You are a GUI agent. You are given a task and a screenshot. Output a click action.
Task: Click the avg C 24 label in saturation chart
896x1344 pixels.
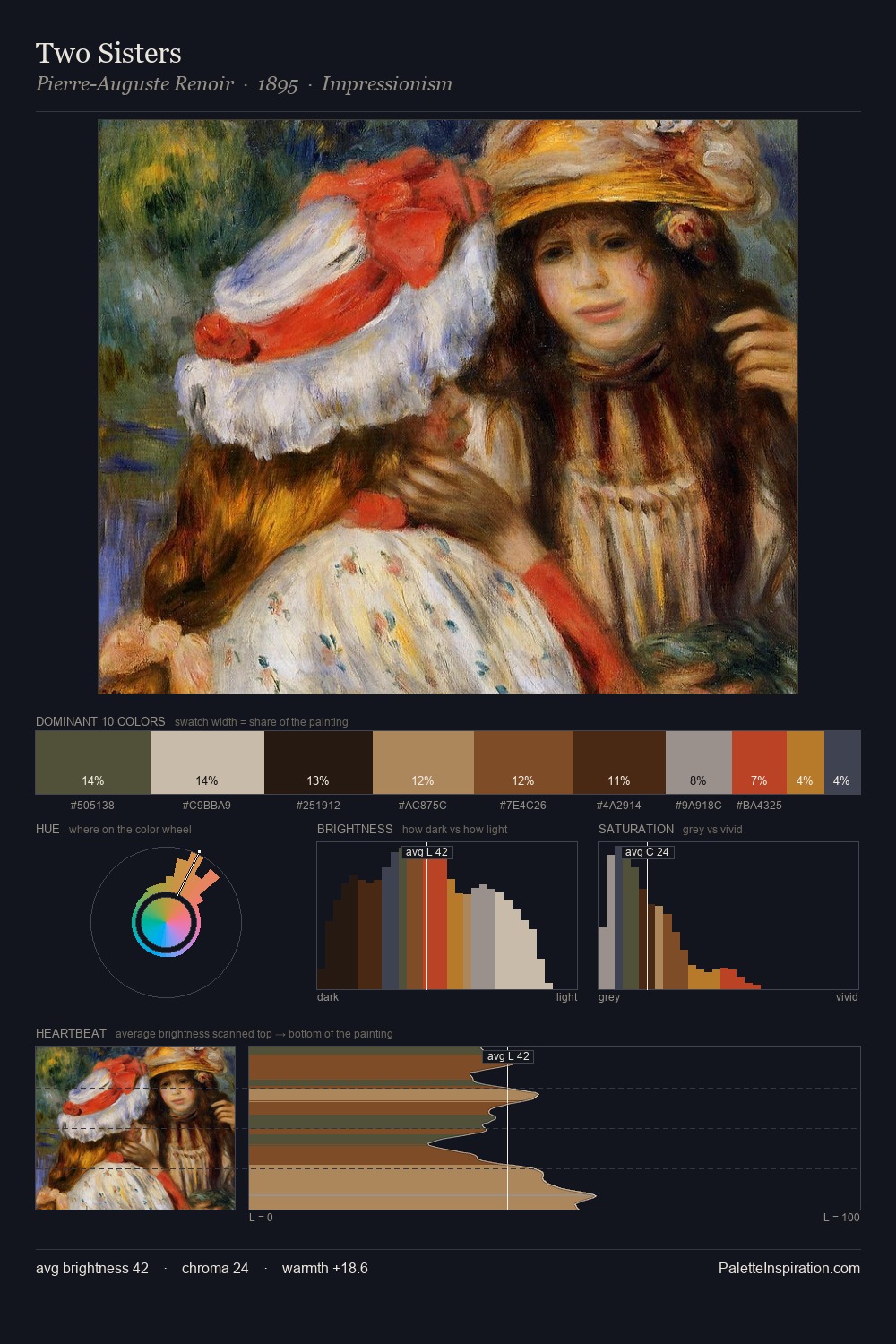click(647, 852)
